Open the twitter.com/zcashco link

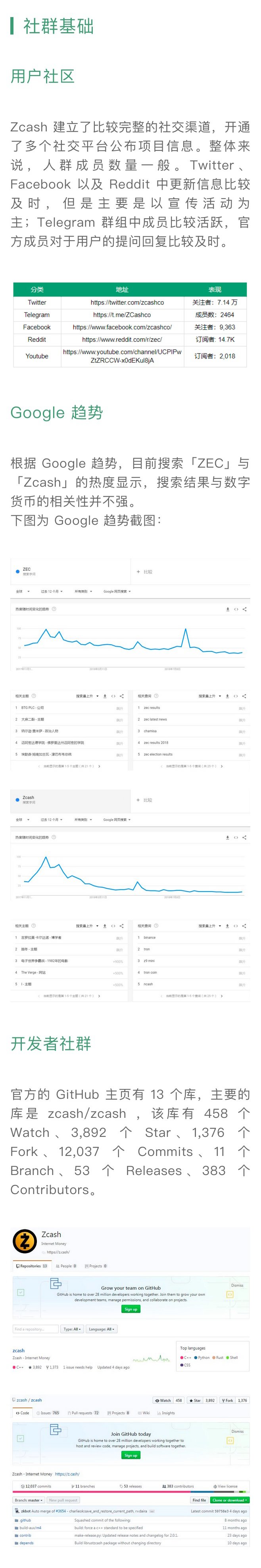(127, 302)
